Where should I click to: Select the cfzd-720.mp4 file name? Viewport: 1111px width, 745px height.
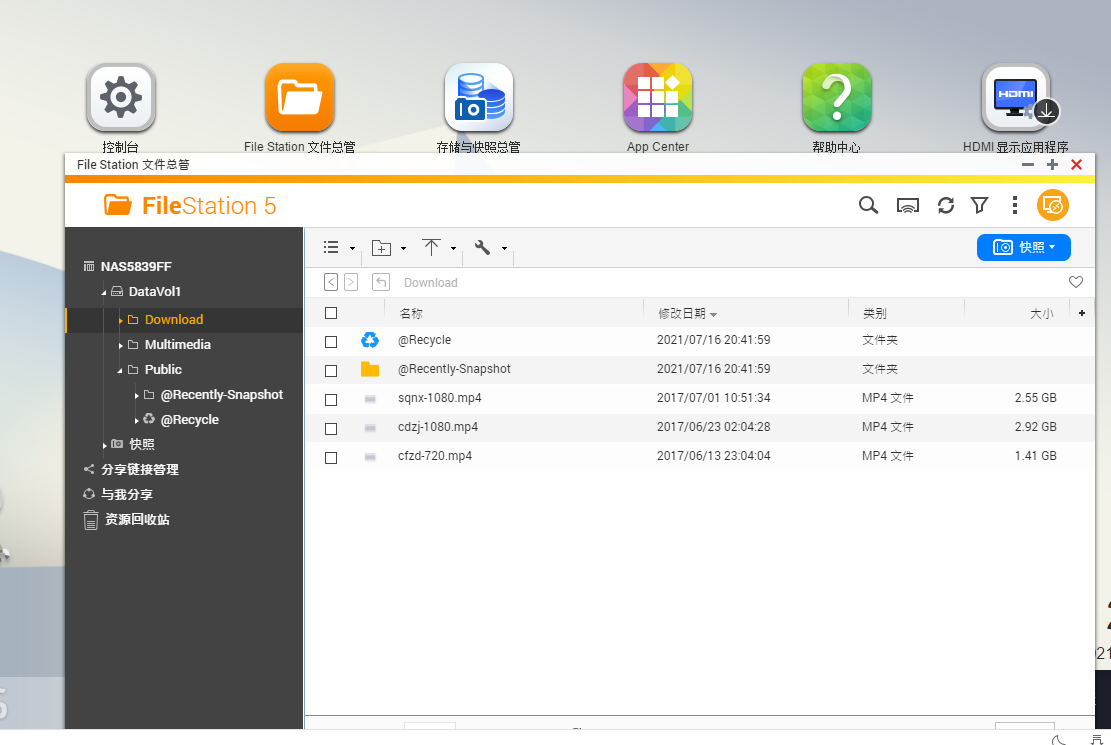pyautogui.click(x=435, y=456)
